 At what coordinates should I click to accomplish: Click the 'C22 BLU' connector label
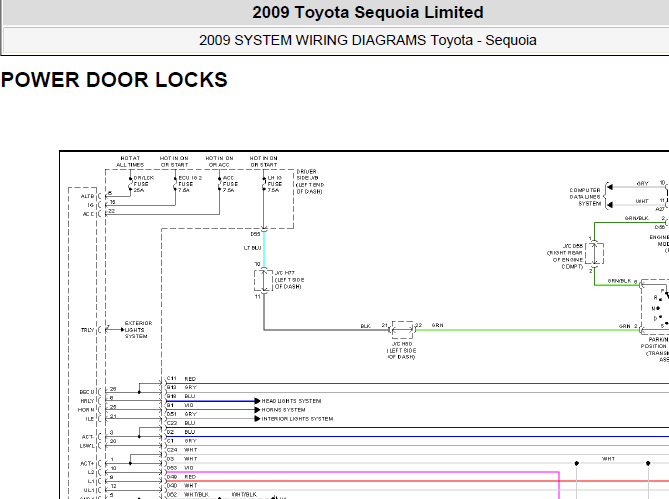(x=181, y=423)
